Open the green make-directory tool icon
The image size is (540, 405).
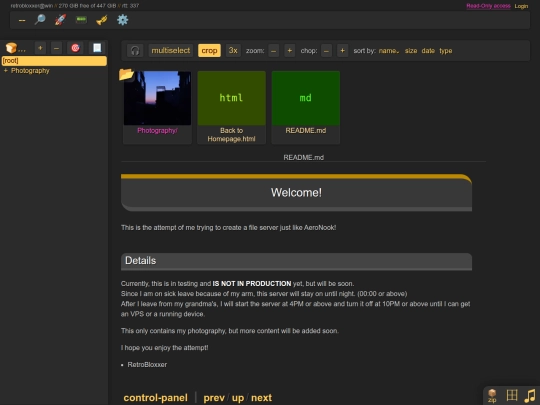click(81, 20)
